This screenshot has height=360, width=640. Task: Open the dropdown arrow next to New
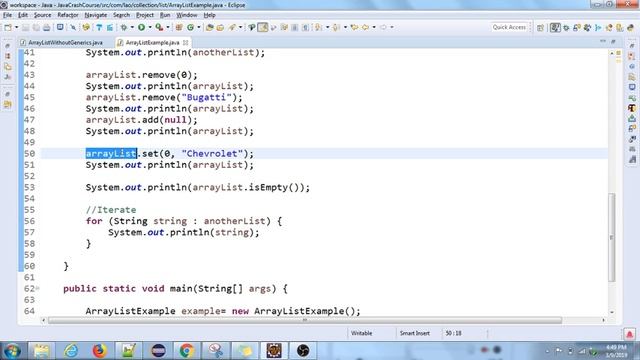pyautogui.click(x=16, y=27)
